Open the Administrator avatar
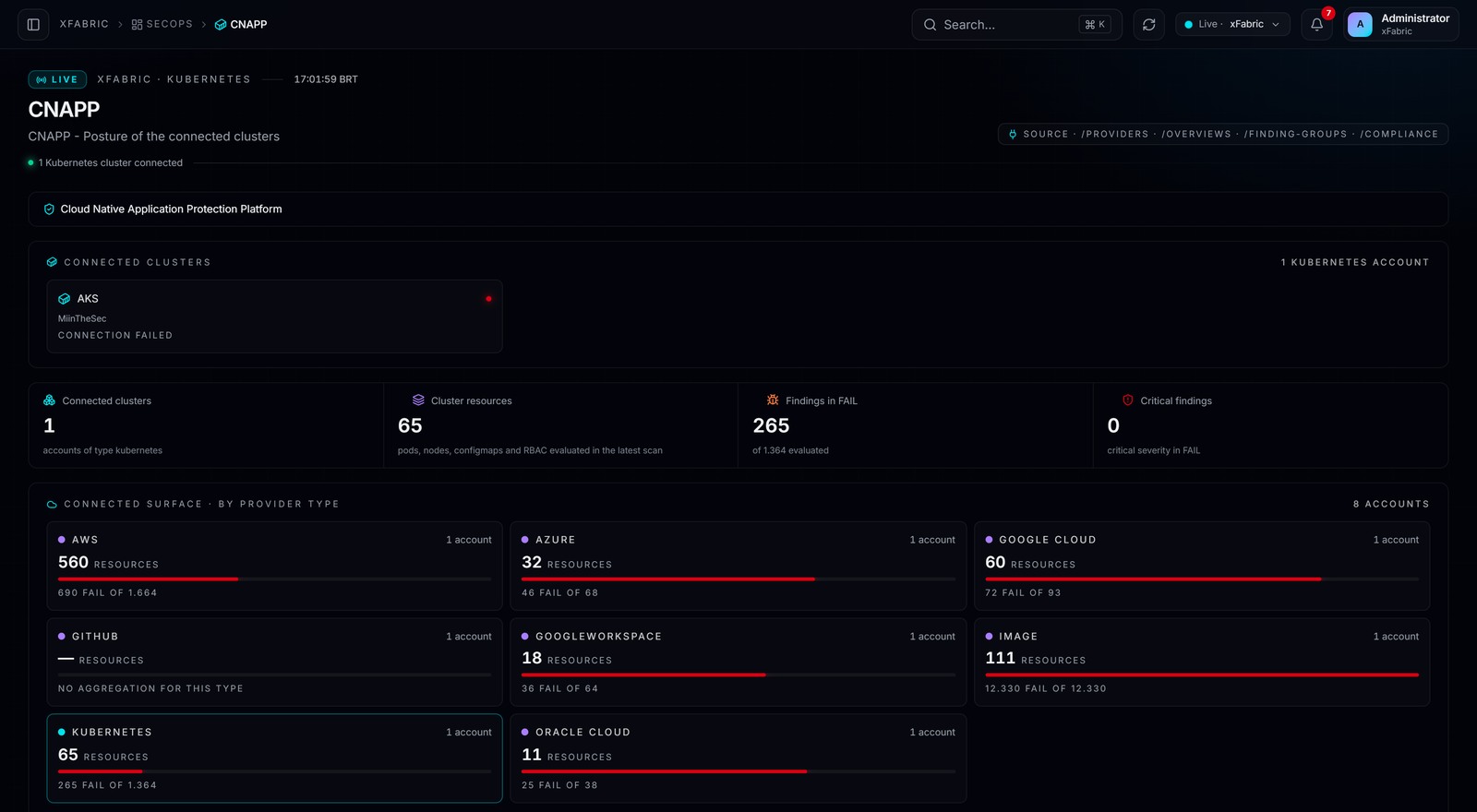 click(x=1360, y=25)
